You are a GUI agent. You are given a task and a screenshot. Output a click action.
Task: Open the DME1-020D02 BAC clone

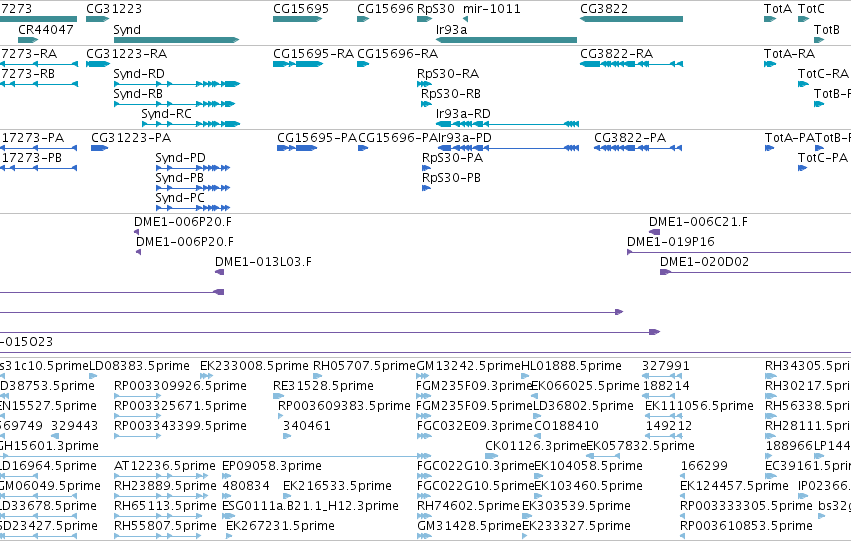pyautogui.click(x=704, y=262)
